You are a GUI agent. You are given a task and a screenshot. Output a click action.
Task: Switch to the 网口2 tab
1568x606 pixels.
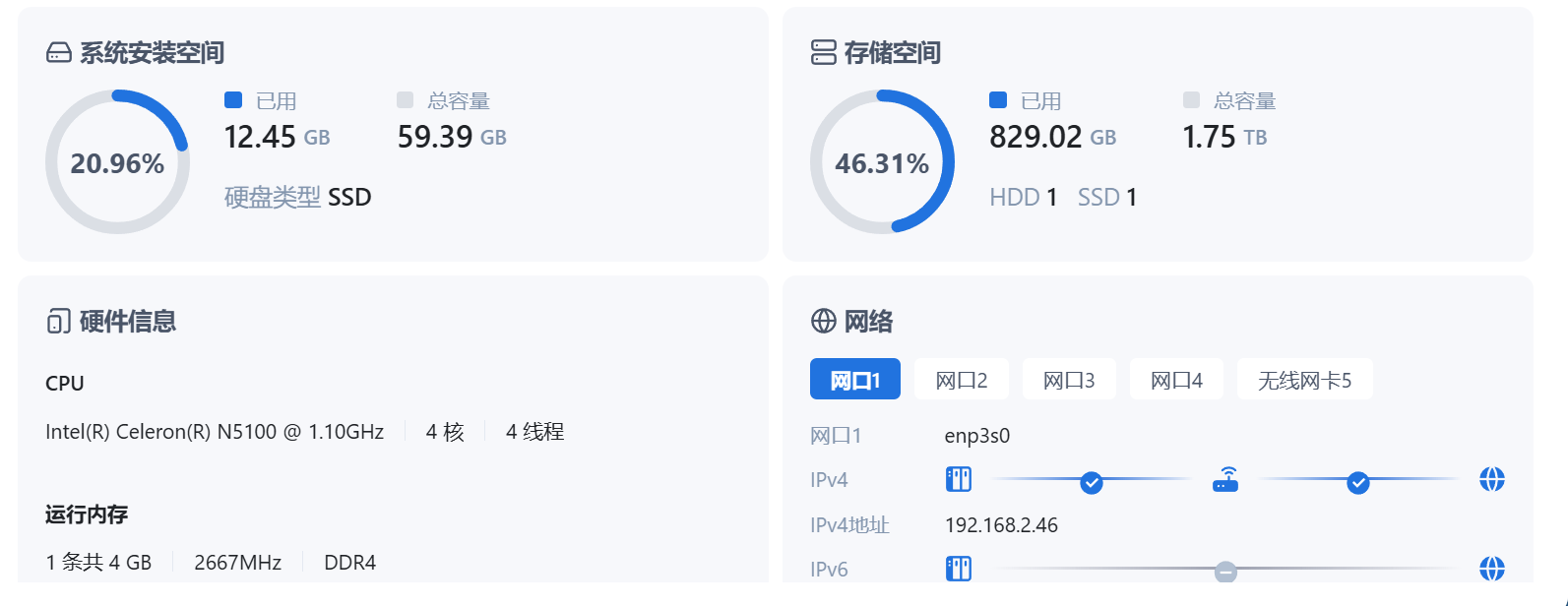pos(962,380)
